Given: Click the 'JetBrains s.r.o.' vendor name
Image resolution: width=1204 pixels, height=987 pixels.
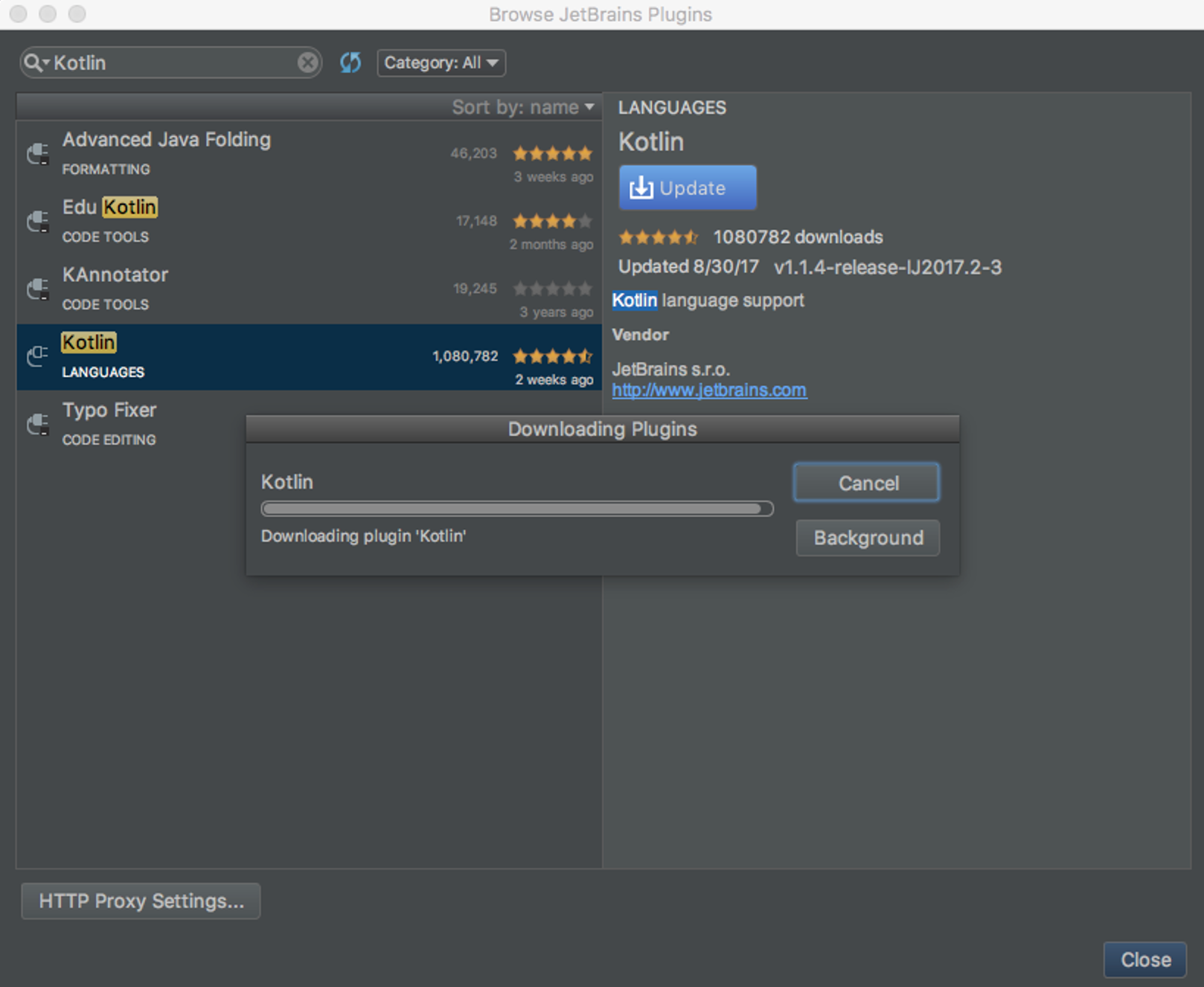Looking at the screenshot, I should pyautogui.click(x=670, y=370).
